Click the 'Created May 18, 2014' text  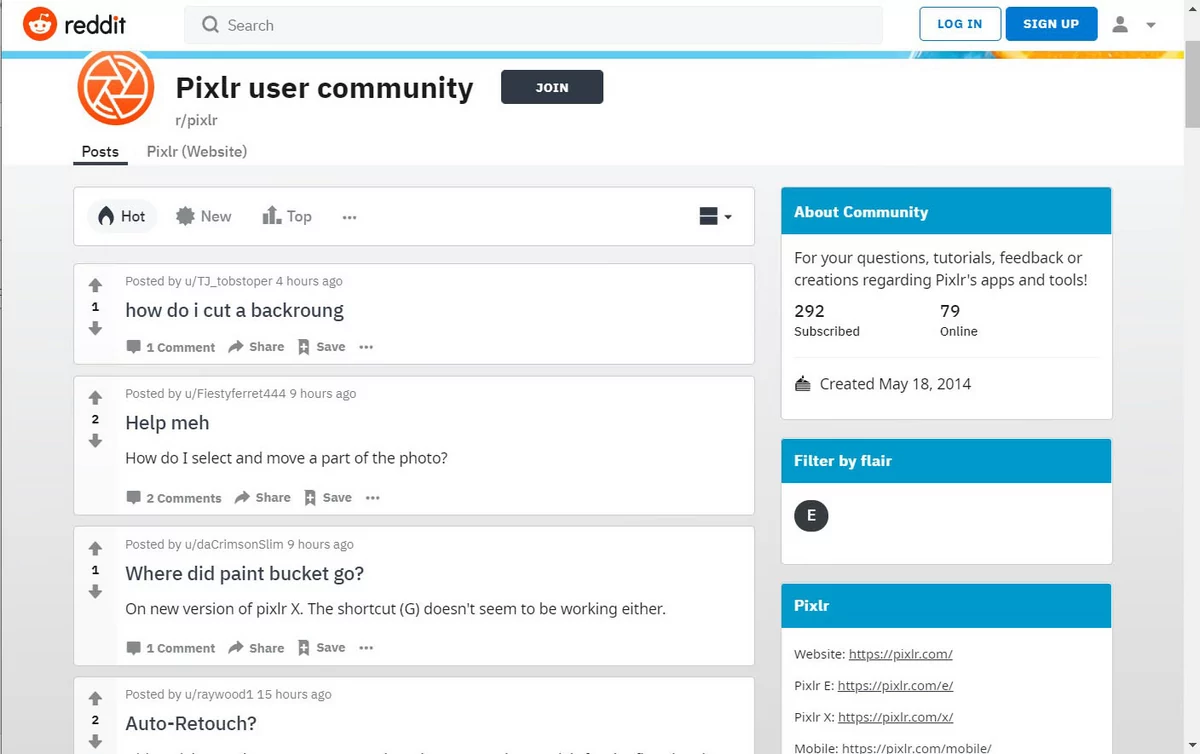pos(895,384)
